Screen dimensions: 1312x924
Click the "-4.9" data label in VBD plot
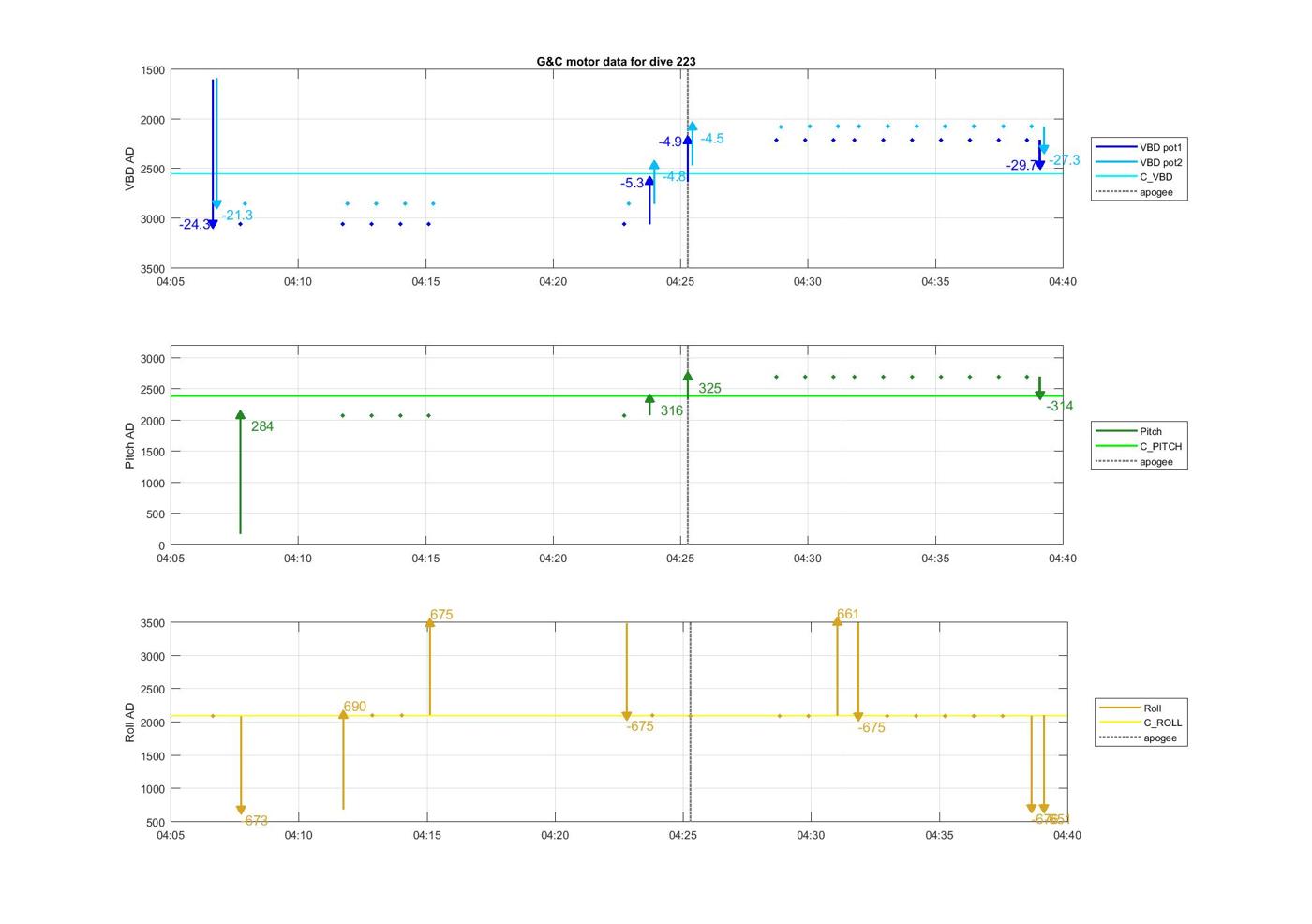pyautogui.click(x=670, y=142)
